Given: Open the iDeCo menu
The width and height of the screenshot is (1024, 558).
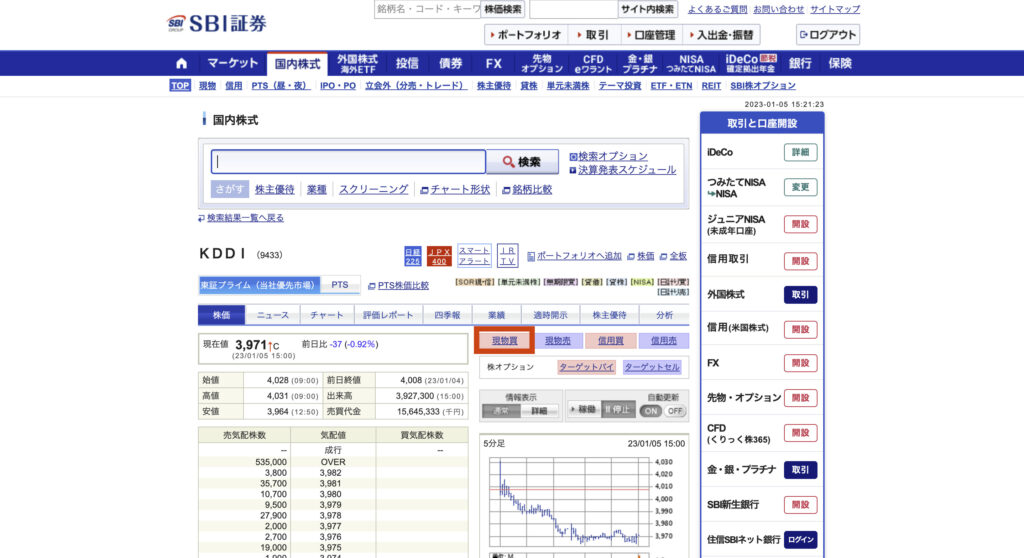Looking at the screenshot, I should coord(751,63).
